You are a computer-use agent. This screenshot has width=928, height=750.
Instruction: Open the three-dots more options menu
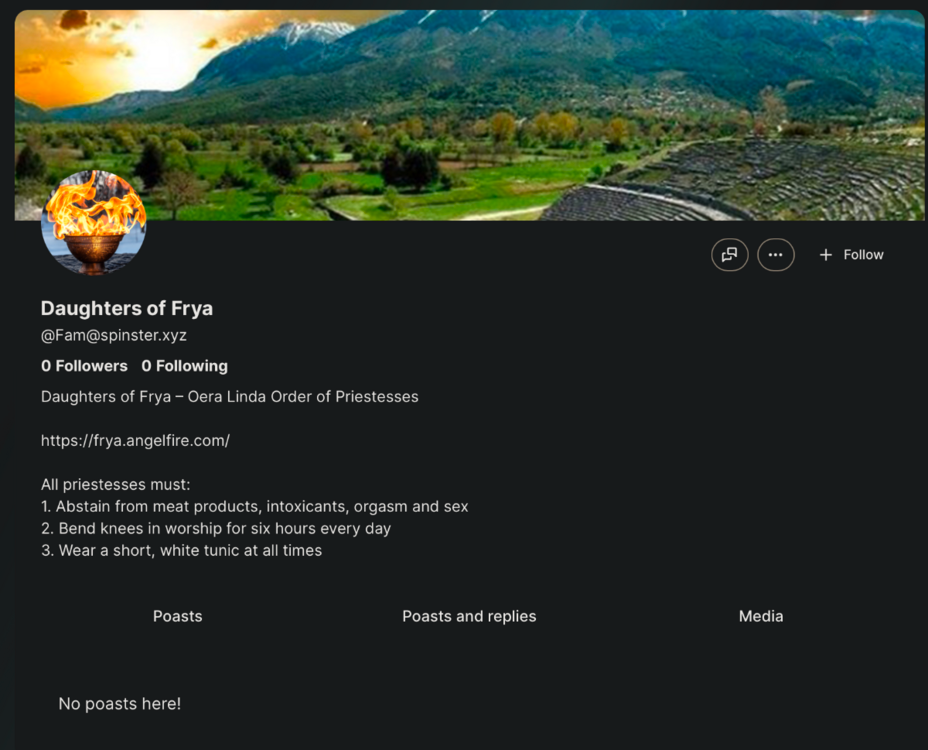[x=775, y=255]
